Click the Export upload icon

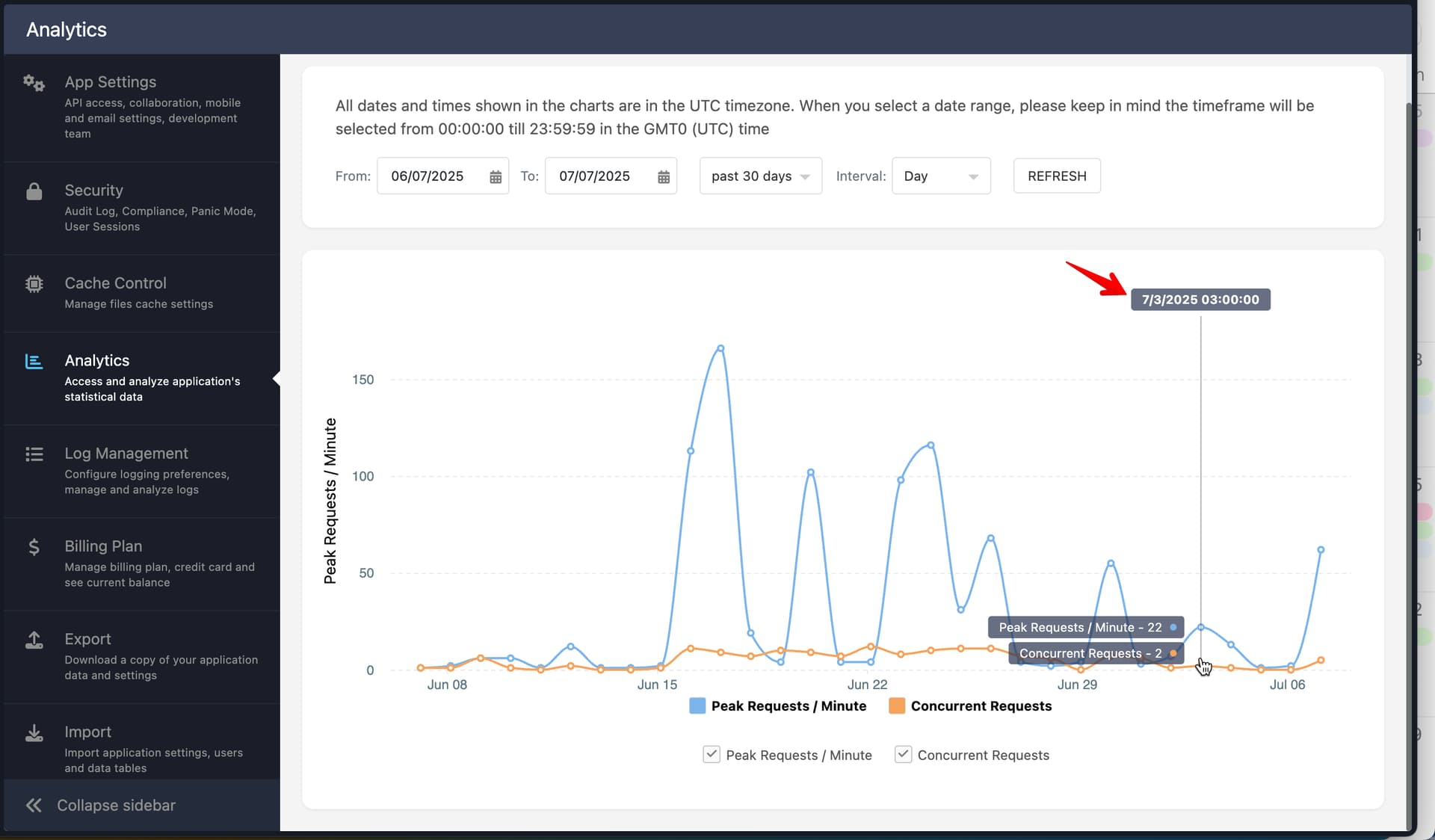coord(34,640)
